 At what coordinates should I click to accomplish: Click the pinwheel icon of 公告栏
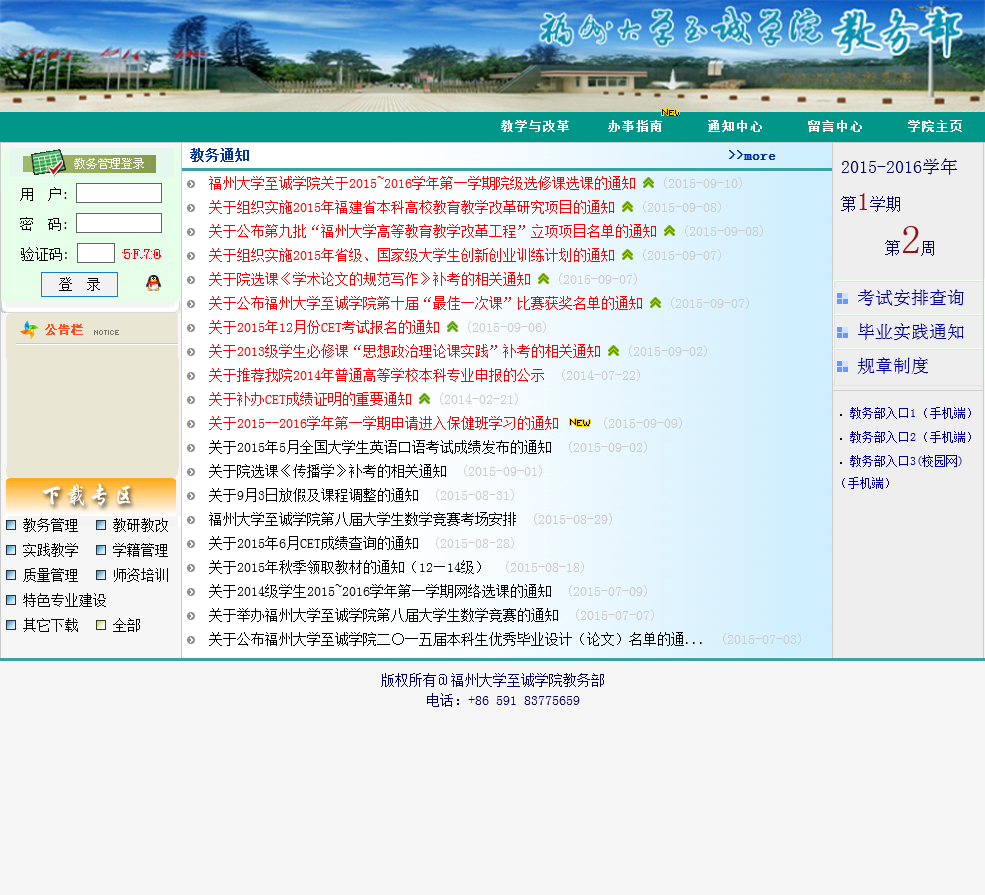pos(29,329)
